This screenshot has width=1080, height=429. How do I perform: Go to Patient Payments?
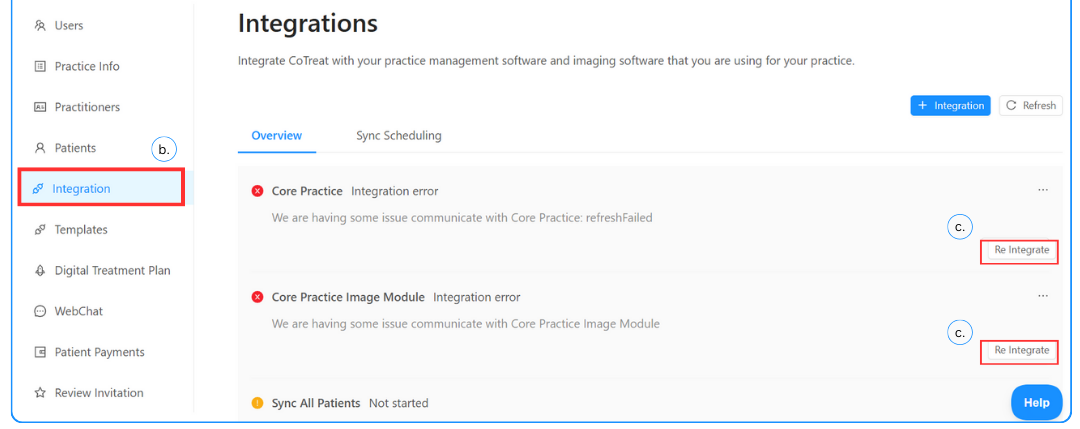[100, 352]
